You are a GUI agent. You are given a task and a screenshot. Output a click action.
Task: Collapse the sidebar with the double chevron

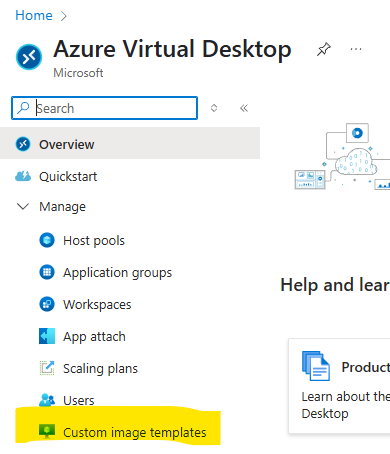[x=244, y=108]
